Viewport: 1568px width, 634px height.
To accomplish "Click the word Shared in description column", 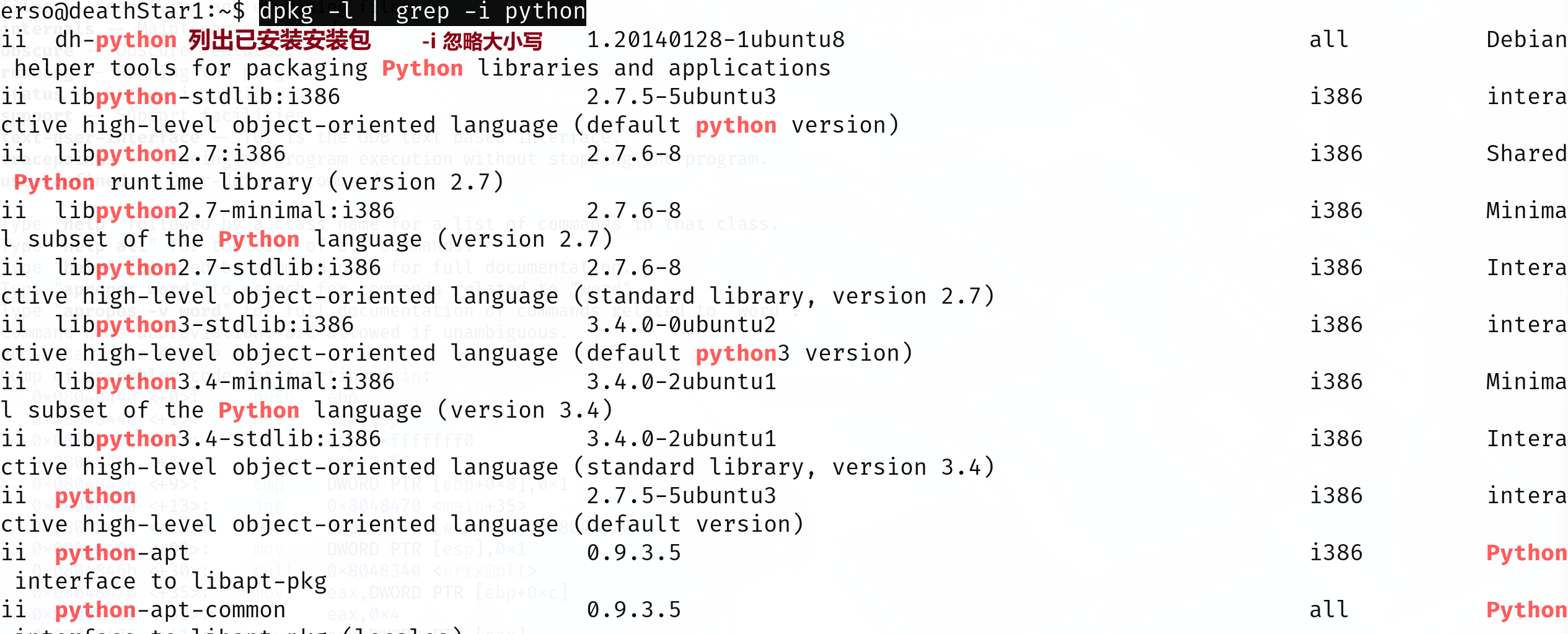I will point(1526,154).
